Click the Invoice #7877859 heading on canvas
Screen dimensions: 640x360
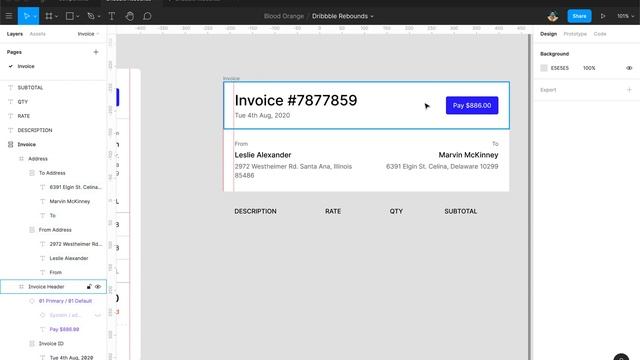click(x=296, y=100)
